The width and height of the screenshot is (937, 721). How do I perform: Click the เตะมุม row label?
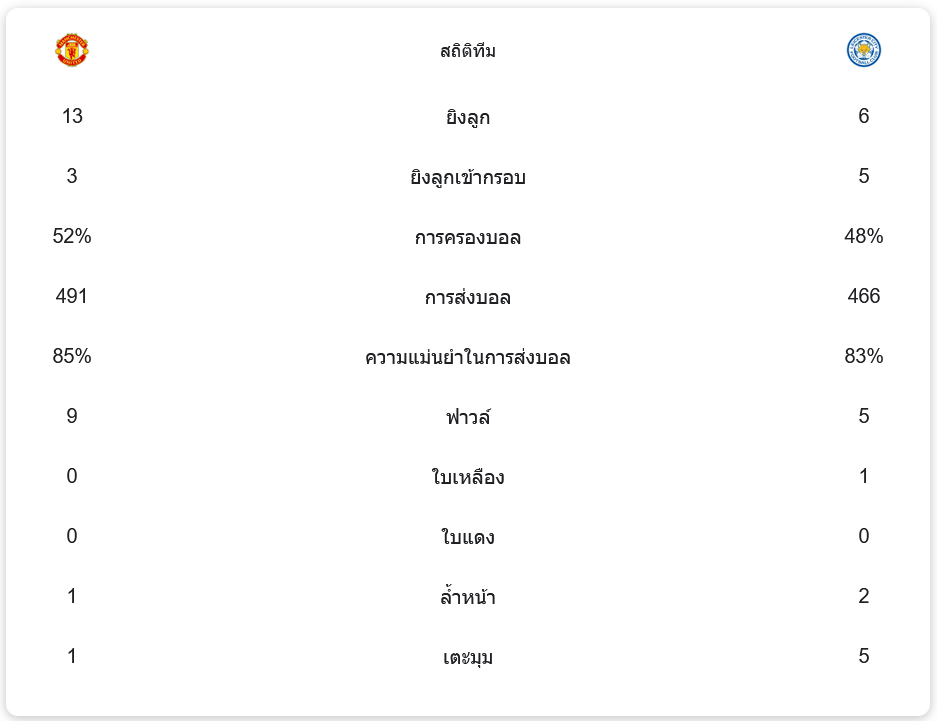point(468,658)
